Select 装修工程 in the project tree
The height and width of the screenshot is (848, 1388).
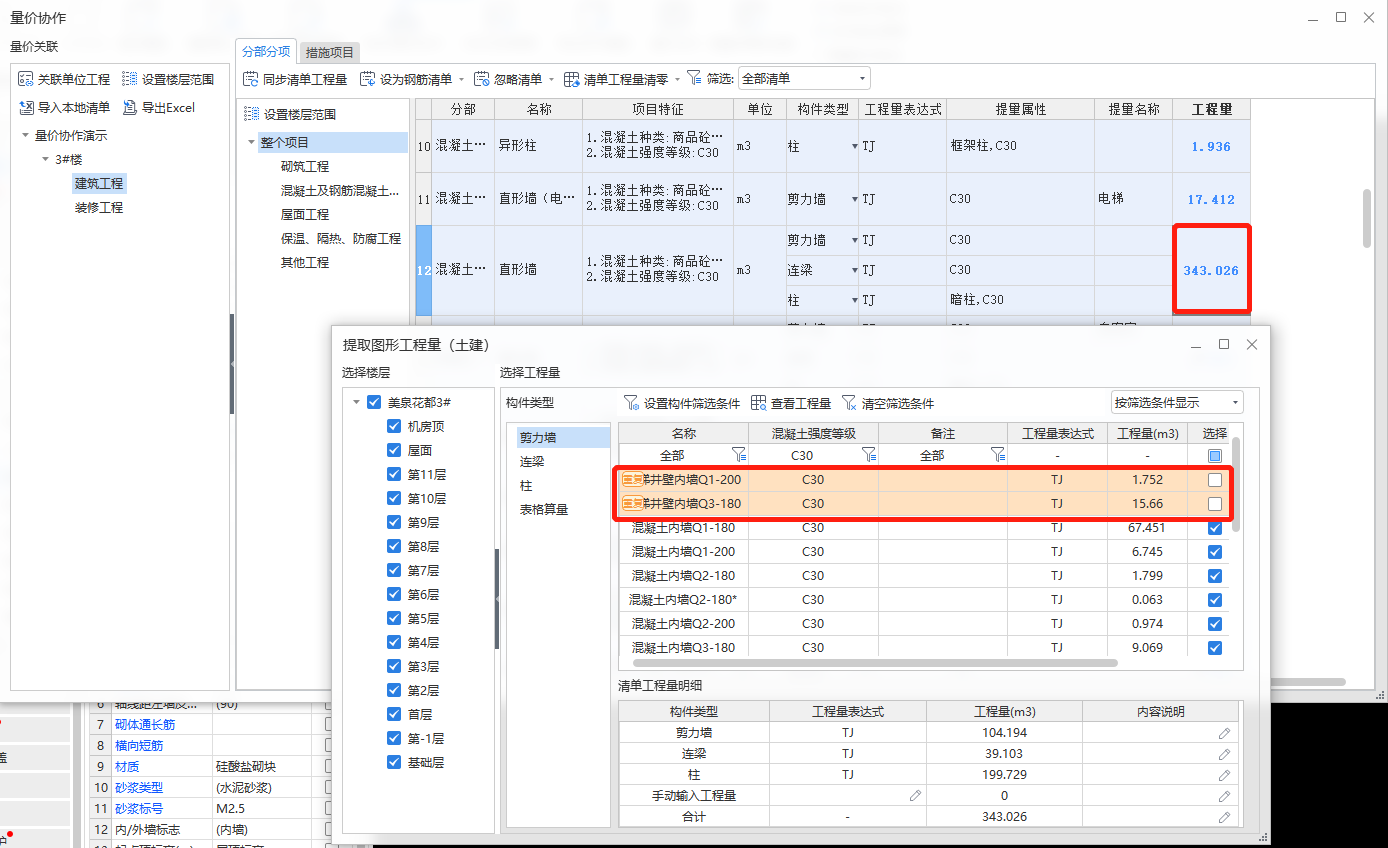click(99, 207)
